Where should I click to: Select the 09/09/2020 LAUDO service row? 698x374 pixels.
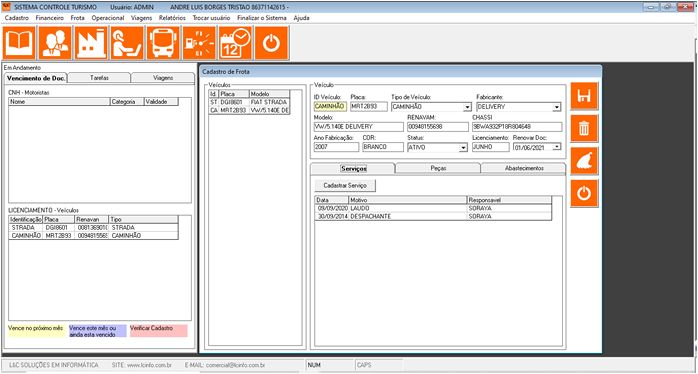(433, 208)
